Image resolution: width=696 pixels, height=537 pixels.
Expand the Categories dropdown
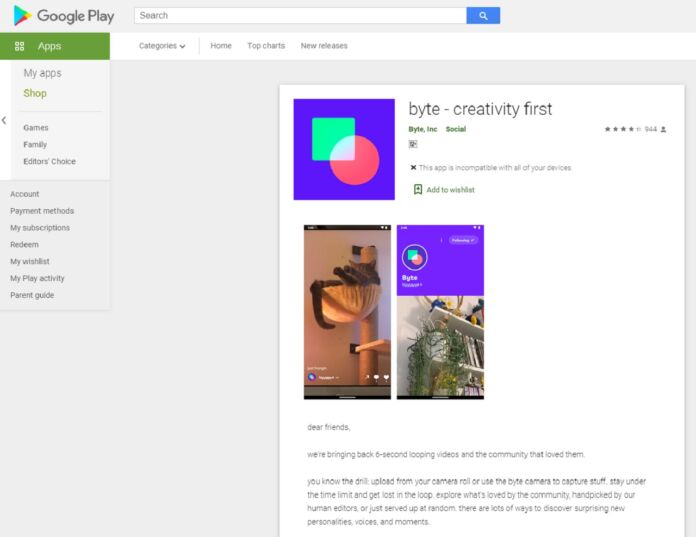click(x=162, y=46)
